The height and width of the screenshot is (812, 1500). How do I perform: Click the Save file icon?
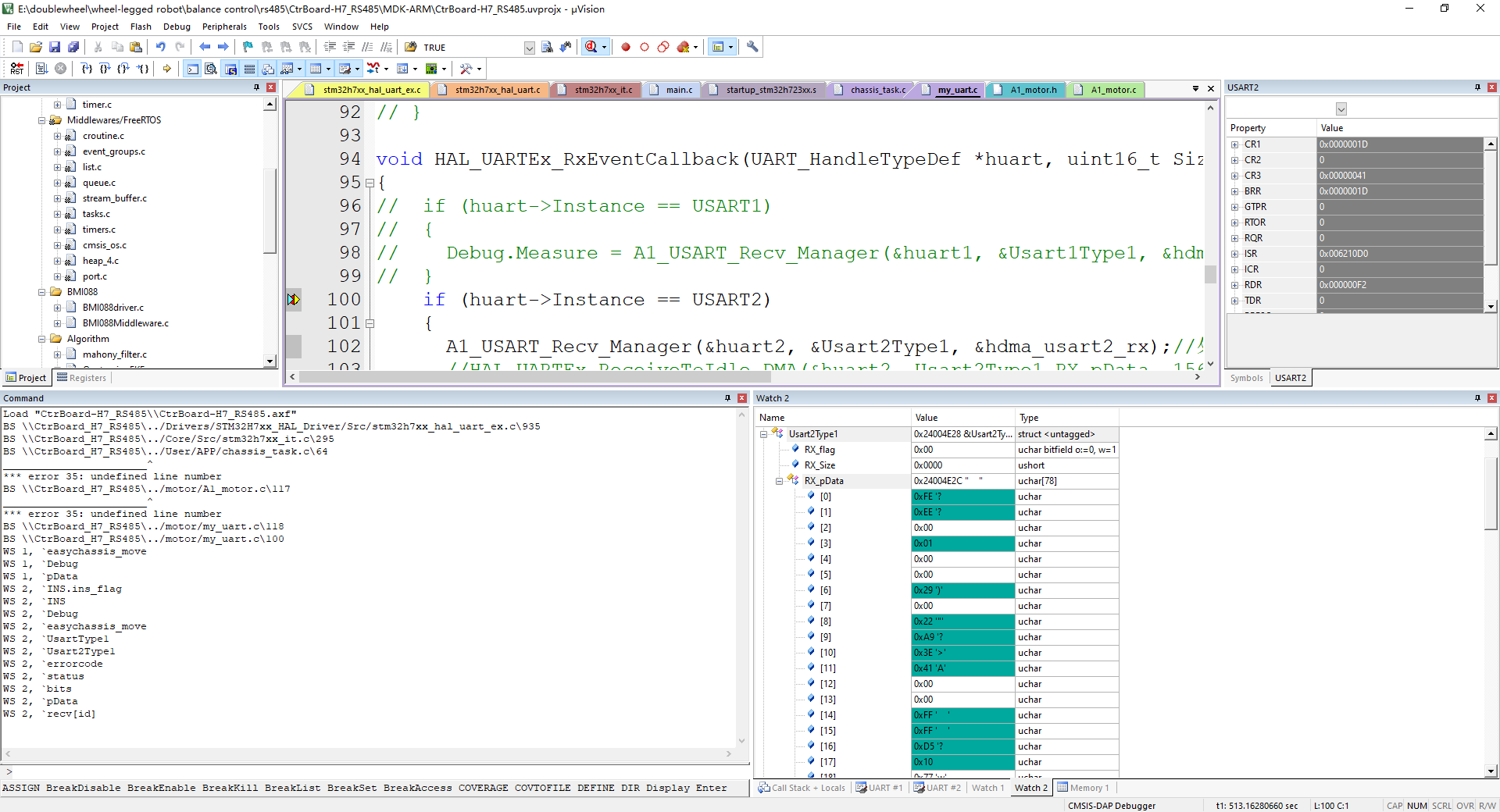[x=55, y=47]
